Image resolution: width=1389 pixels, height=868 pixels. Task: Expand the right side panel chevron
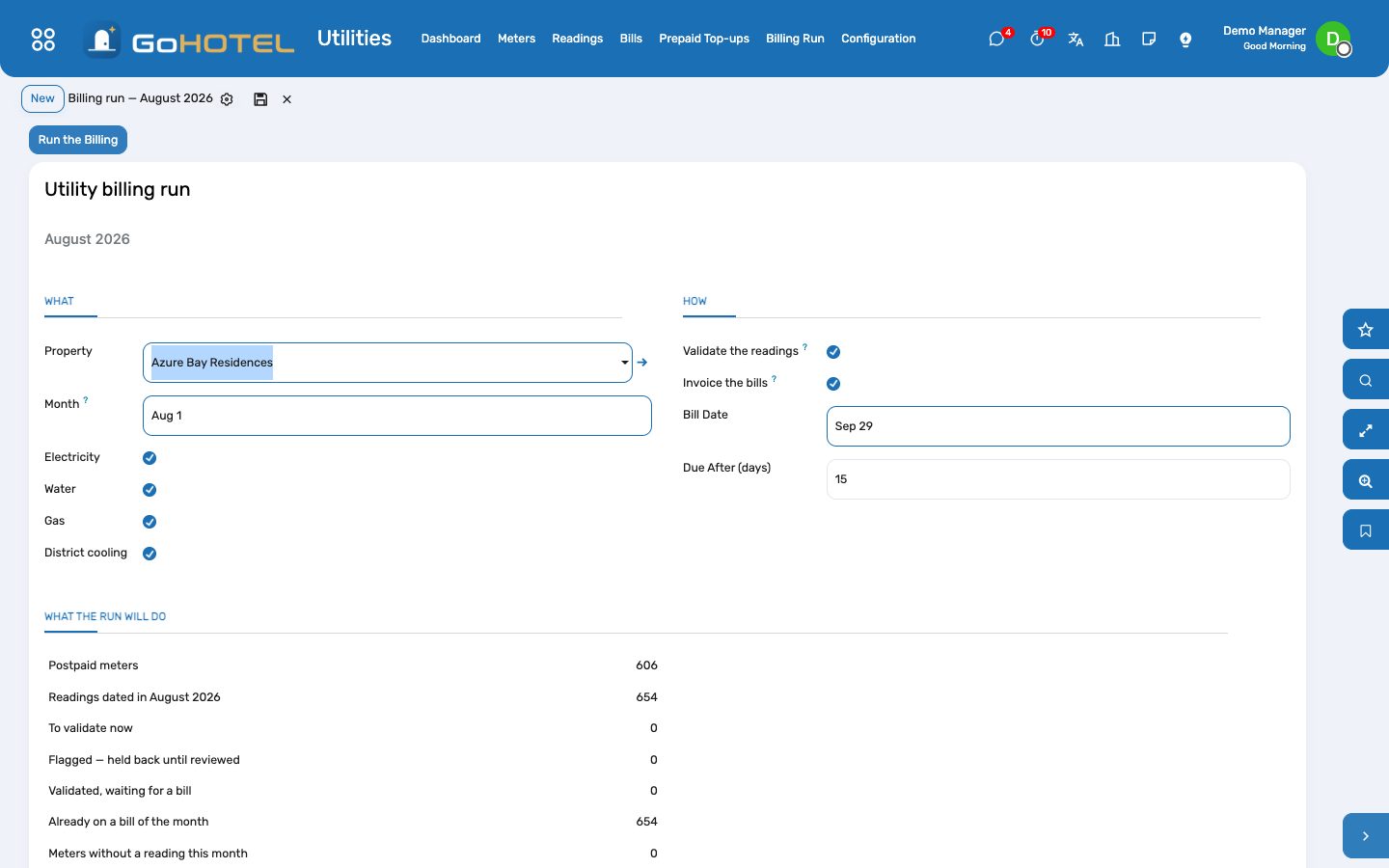pos(1366,836)
